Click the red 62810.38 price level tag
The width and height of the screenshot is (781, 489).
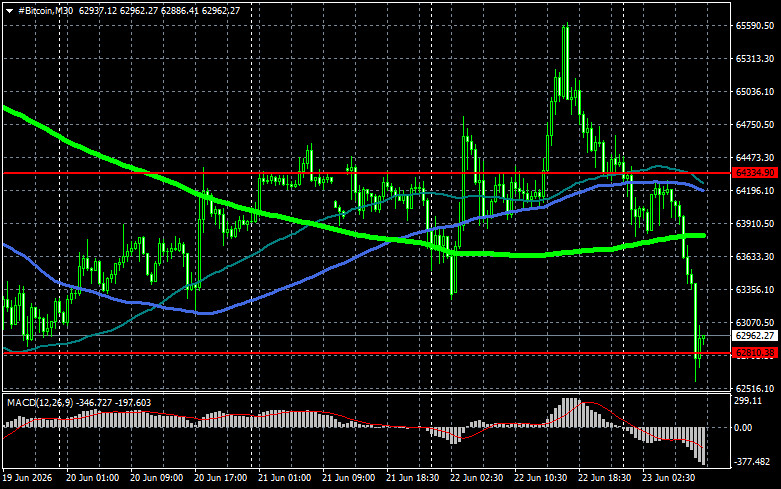pyautogui.click(x=756, y=353)
